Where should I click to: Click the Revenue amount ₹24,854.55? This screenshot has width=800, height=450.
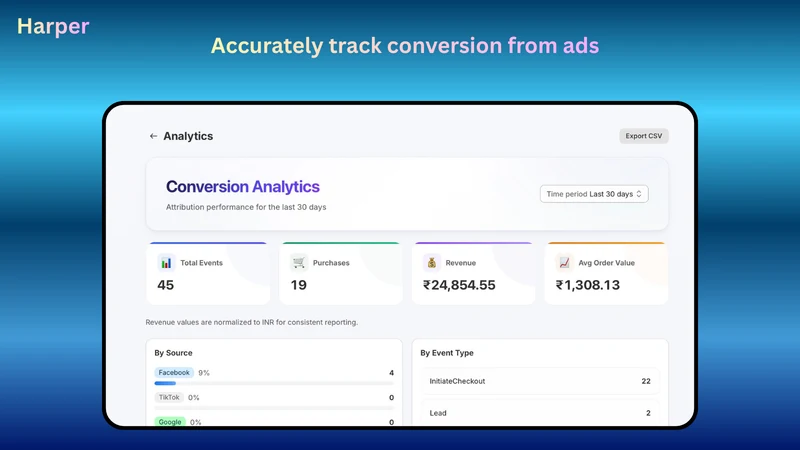point(459,285)
